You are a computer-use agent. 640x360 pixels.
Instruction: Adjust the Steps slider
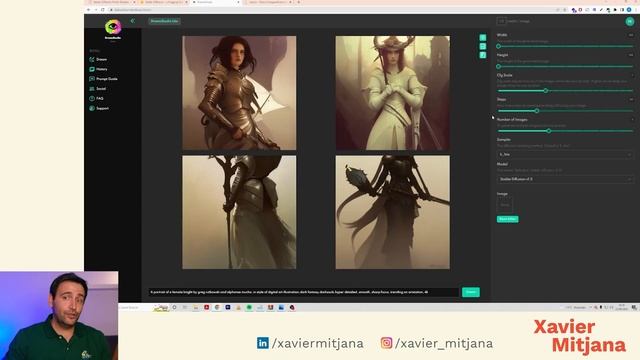565,111
